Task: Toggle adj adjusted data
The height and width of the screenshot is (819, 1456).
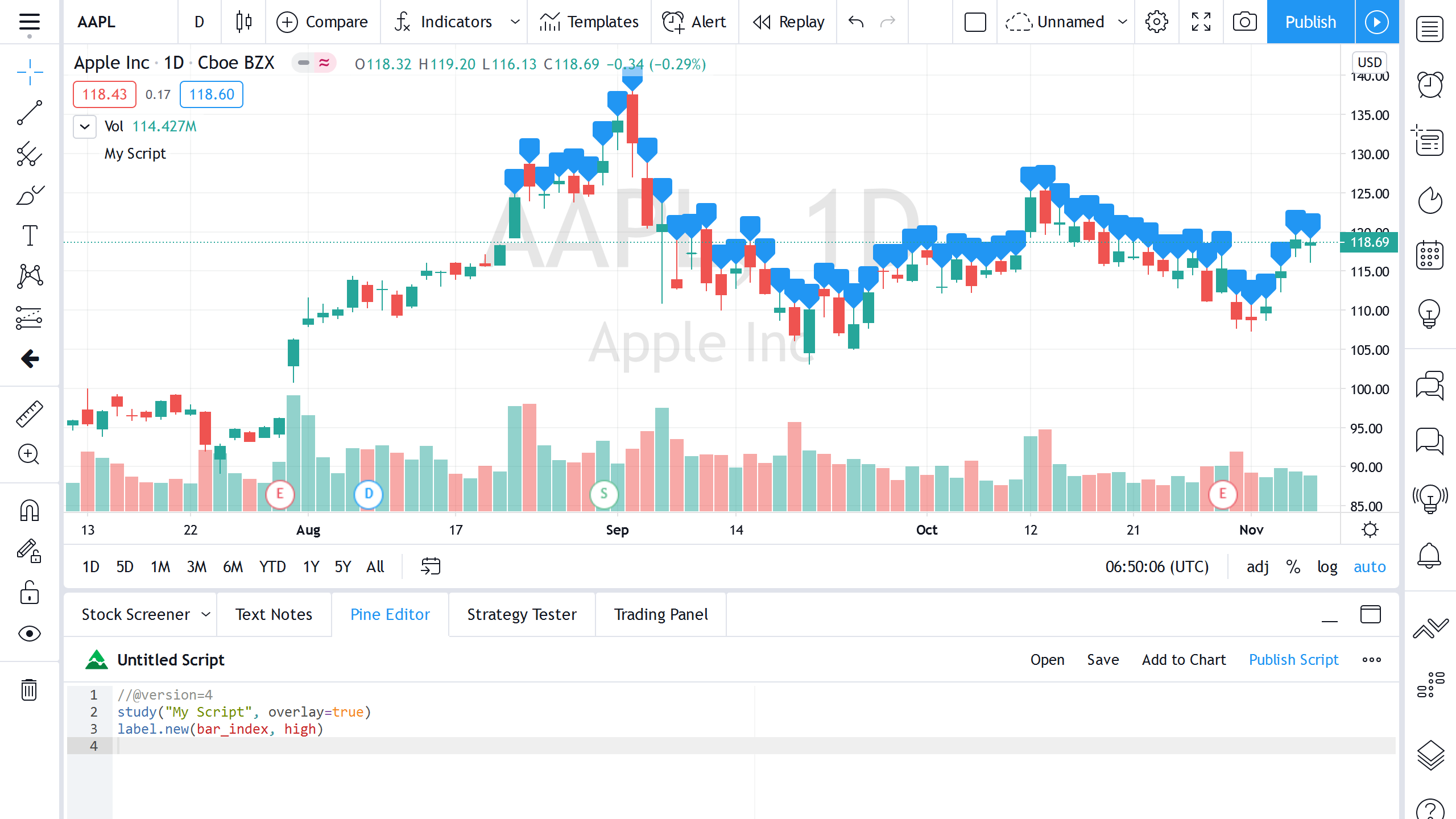Action: [1258, 567]
